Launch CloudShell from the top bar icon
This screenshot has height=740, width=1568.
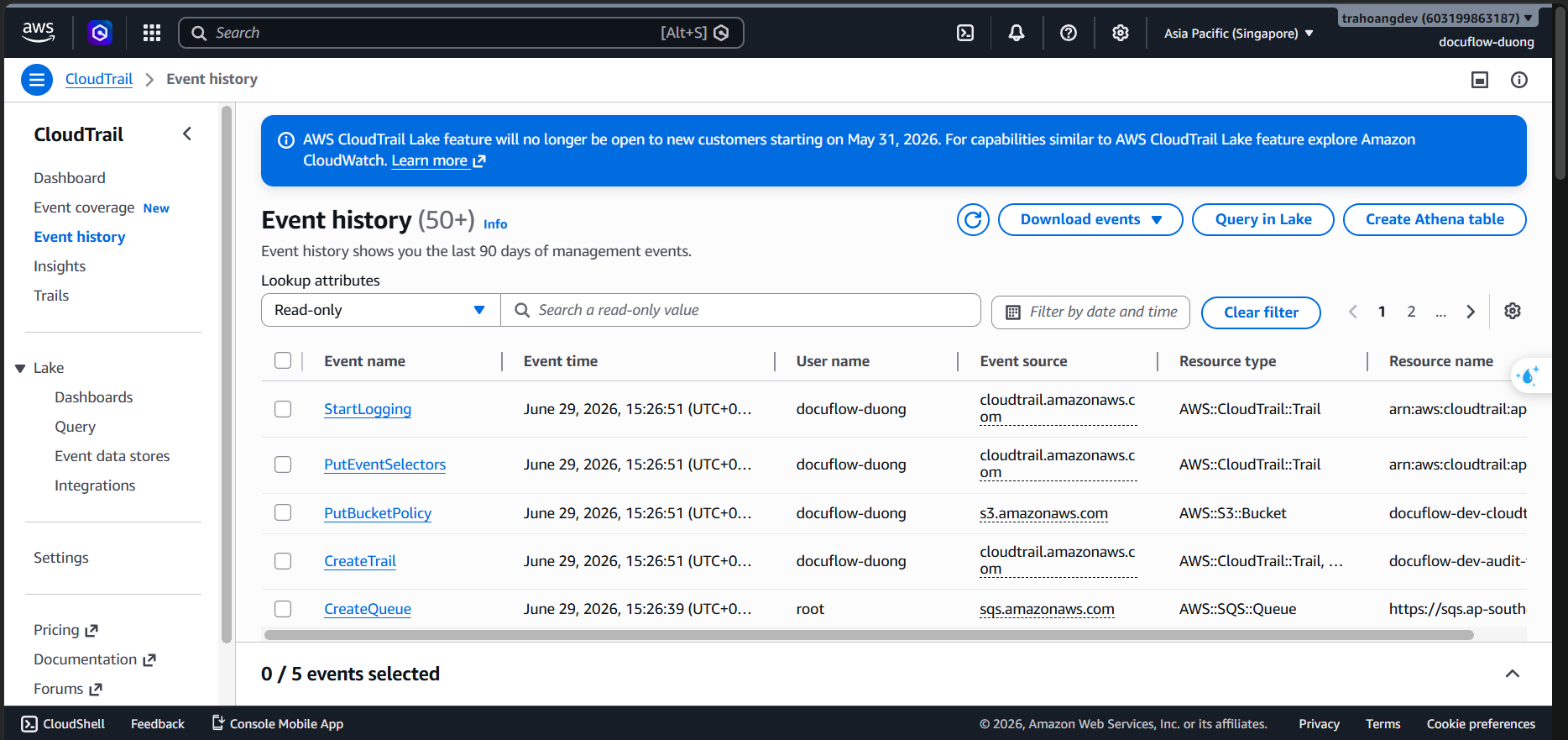coord(965,33)
